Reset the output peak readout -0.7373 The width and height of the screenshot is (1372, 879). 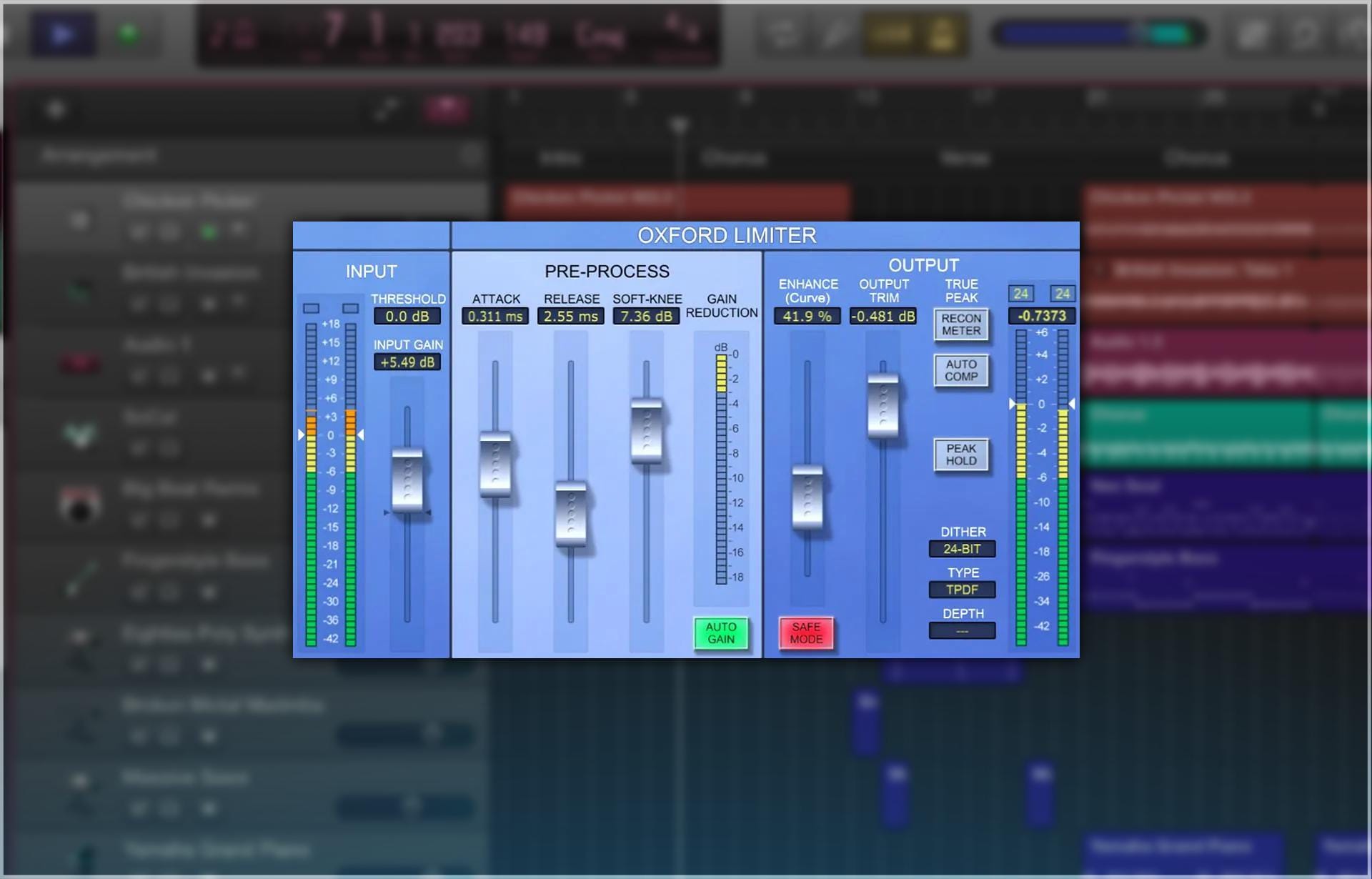[1042, 316]
